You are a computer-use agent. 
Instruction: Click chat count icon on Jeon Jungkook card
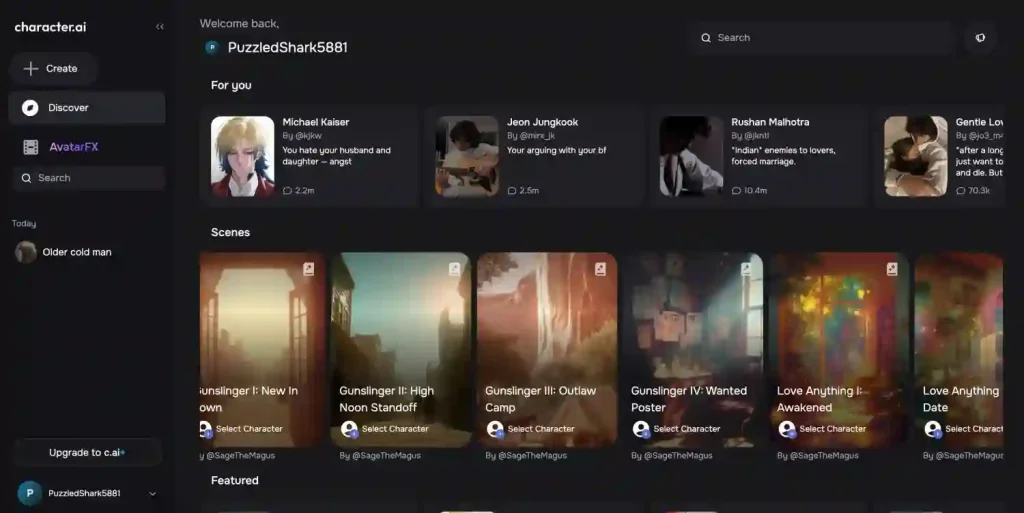point(511,191)
